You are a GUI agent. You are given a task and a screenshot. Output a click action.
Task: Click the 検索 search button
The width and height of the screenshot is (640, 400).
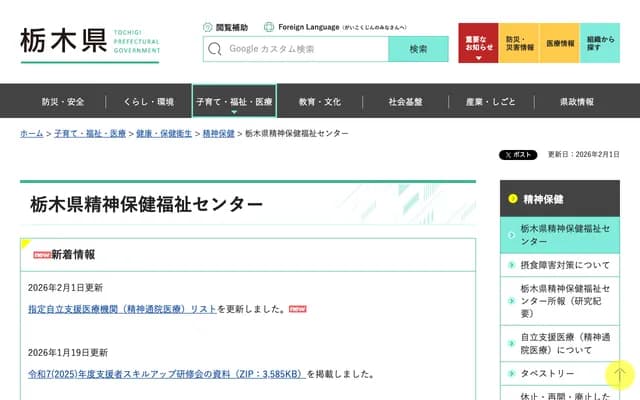418,49
